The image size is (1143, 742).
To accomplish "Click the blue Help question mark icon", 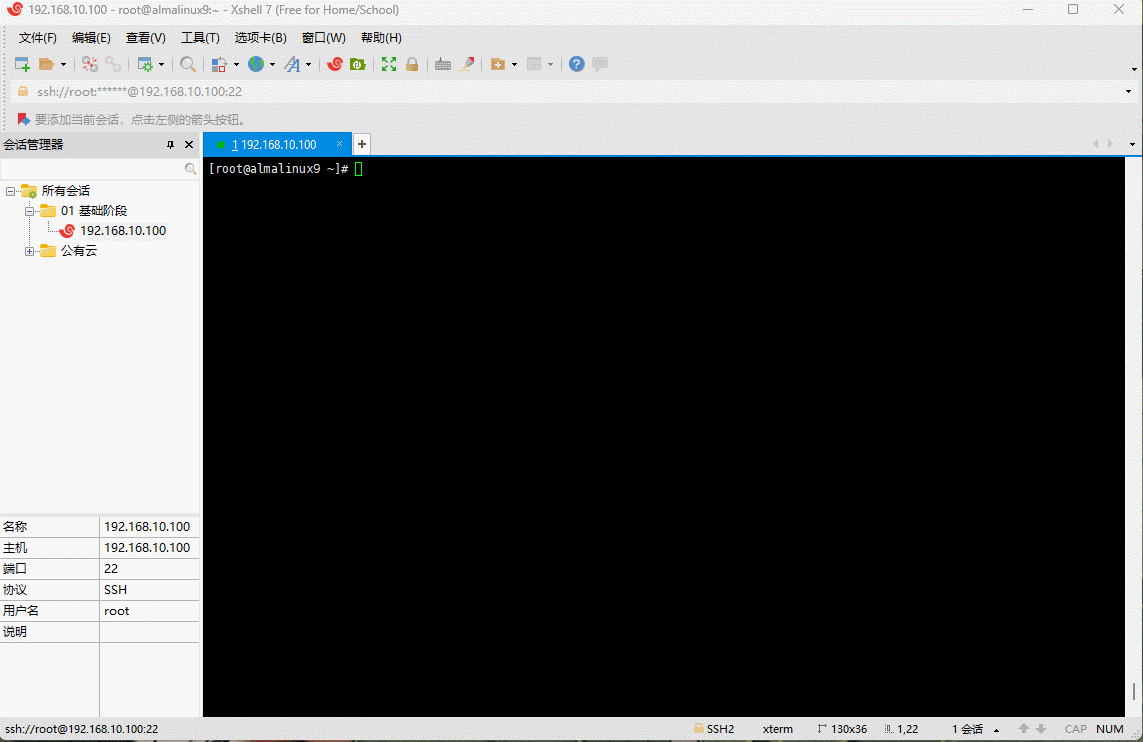I will pos(577,64).
